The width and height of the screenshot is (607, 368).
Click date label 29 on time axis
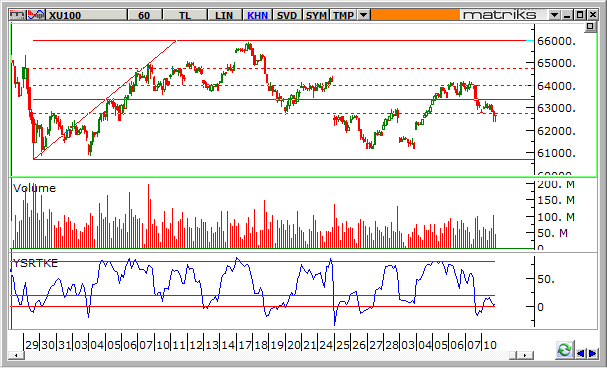[x=32, y=344]
